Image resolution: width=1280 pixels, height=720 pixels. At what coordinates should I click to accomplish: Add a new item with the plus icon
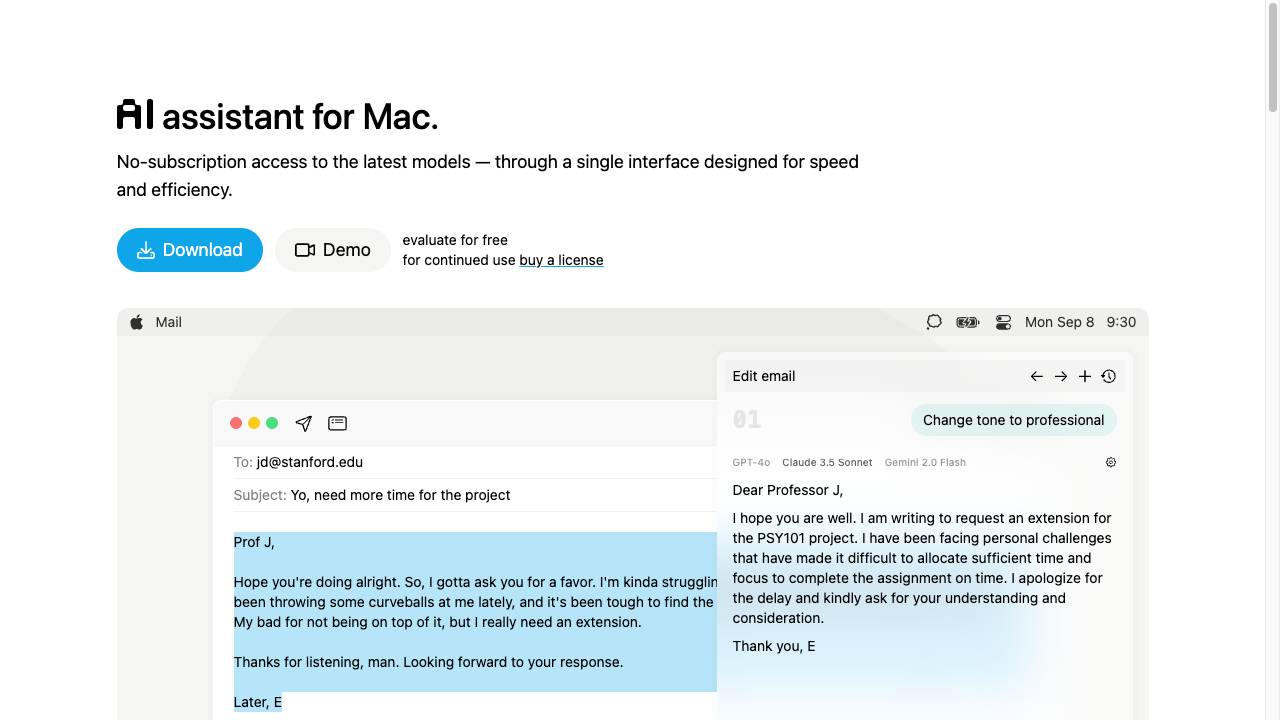pos(1085,376)
